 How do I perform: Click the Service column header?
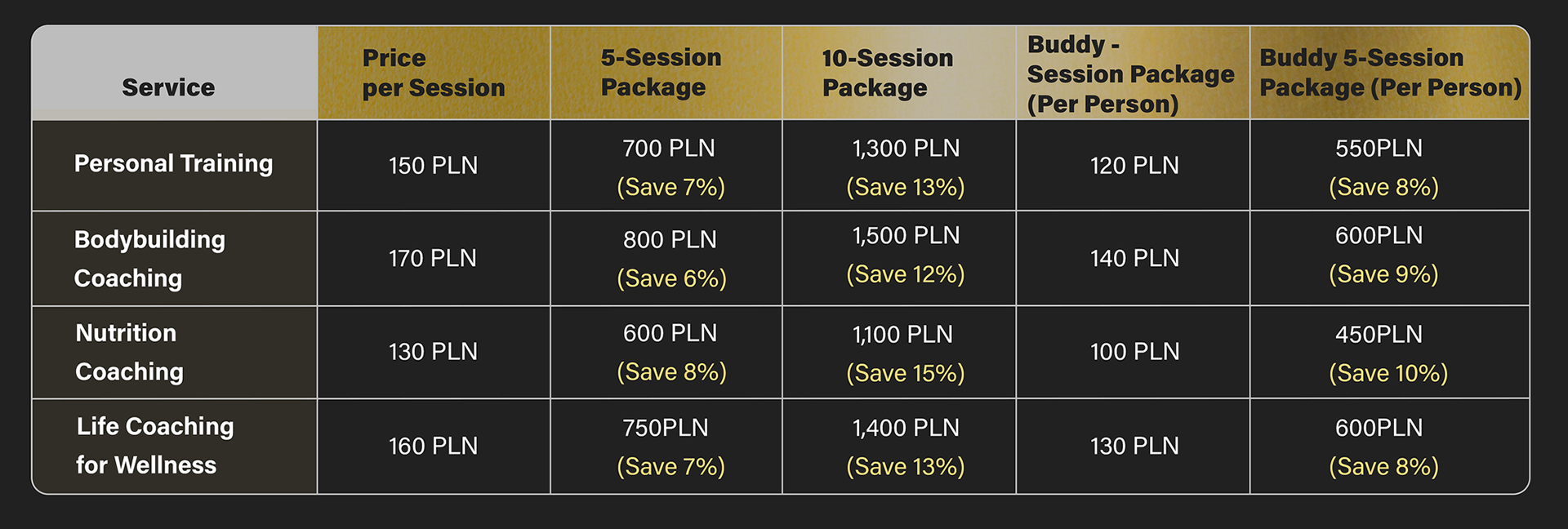coord(168,87)
